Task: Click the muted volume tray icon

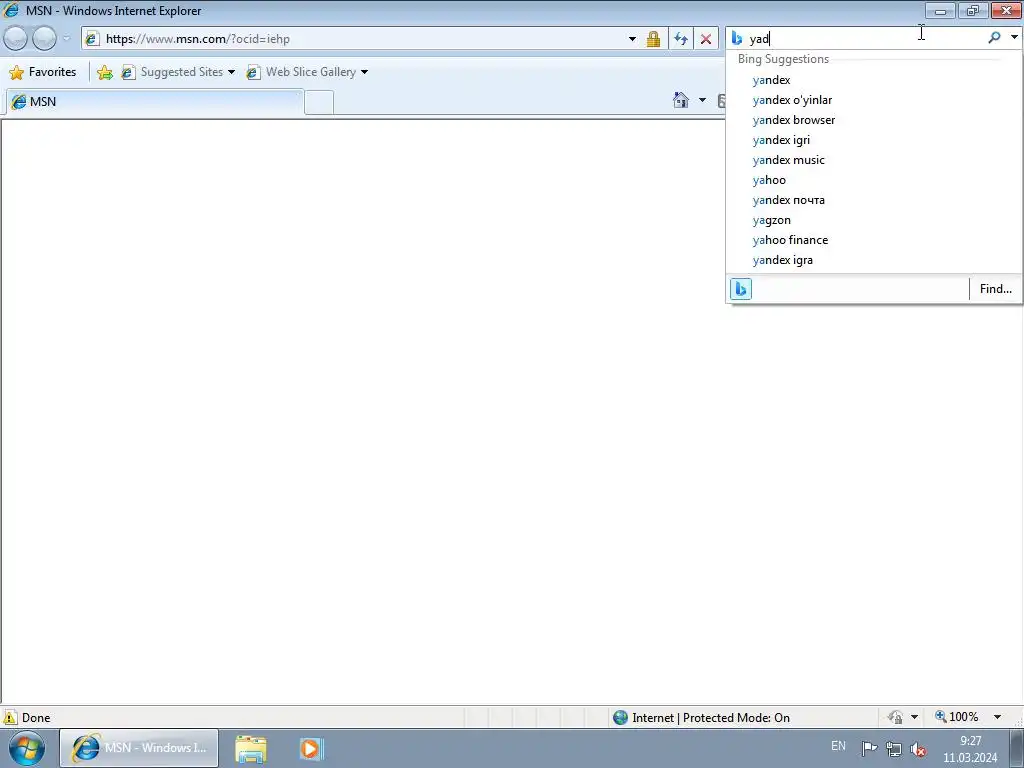Action: click(918, 749)
